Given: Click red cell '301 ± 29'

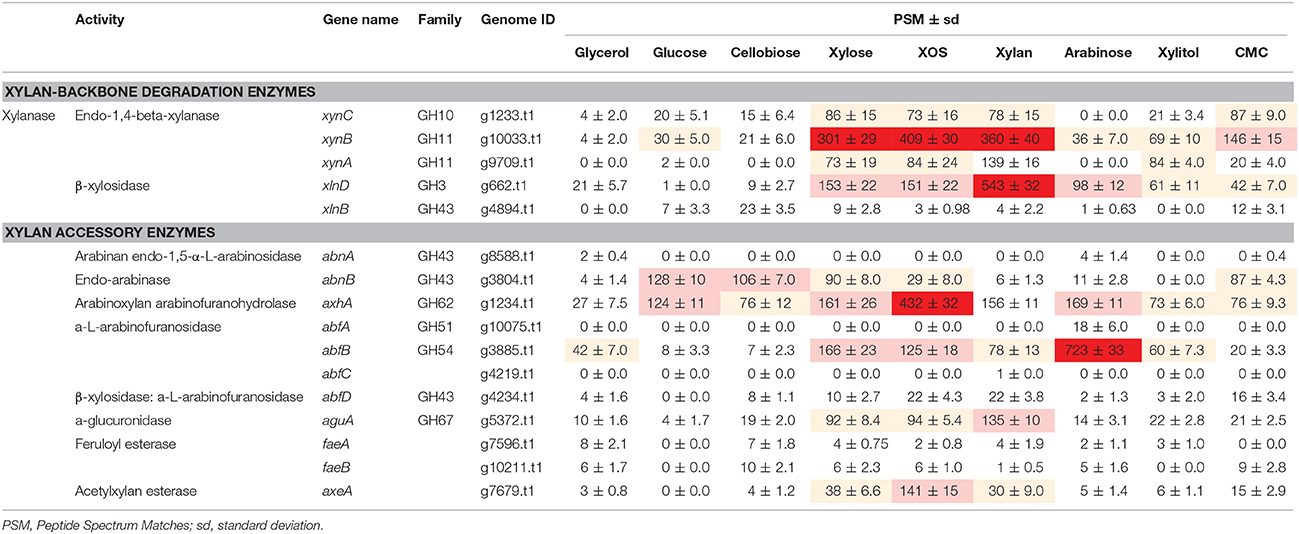Looking at the screenshot, I should coord(849,138).
